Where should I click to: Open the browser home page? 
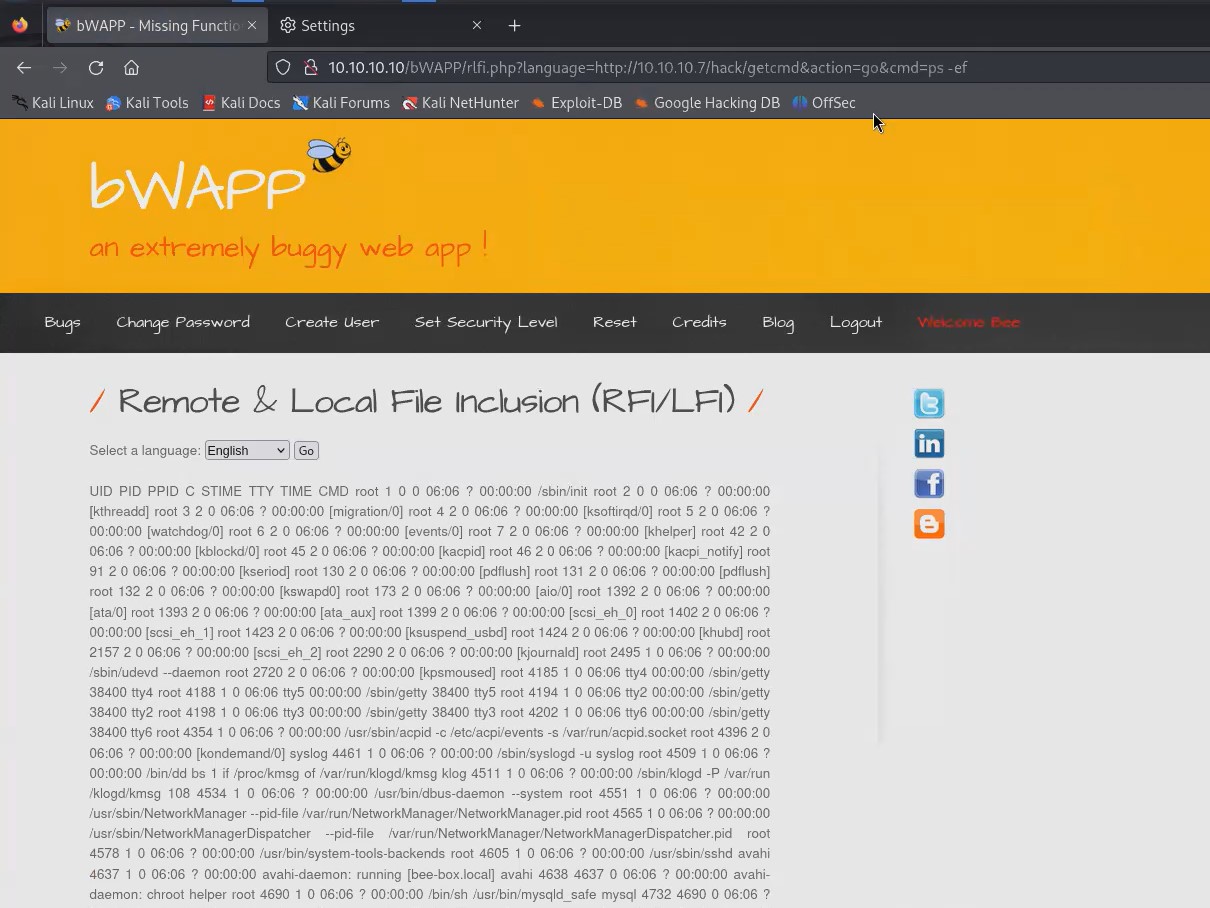tap(131, 68)
